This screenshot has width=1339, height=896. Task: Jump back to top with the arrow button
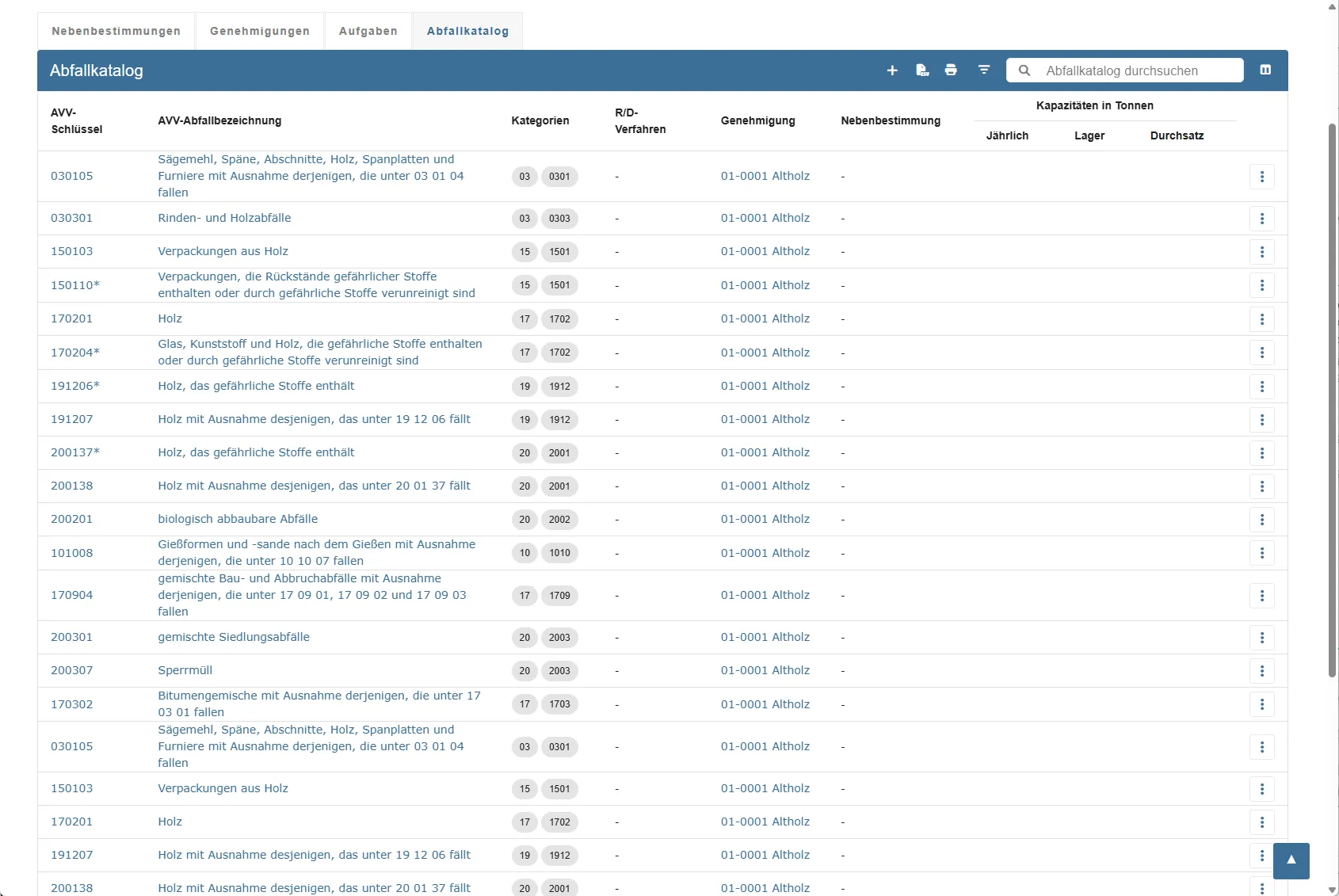point(1291,860)
